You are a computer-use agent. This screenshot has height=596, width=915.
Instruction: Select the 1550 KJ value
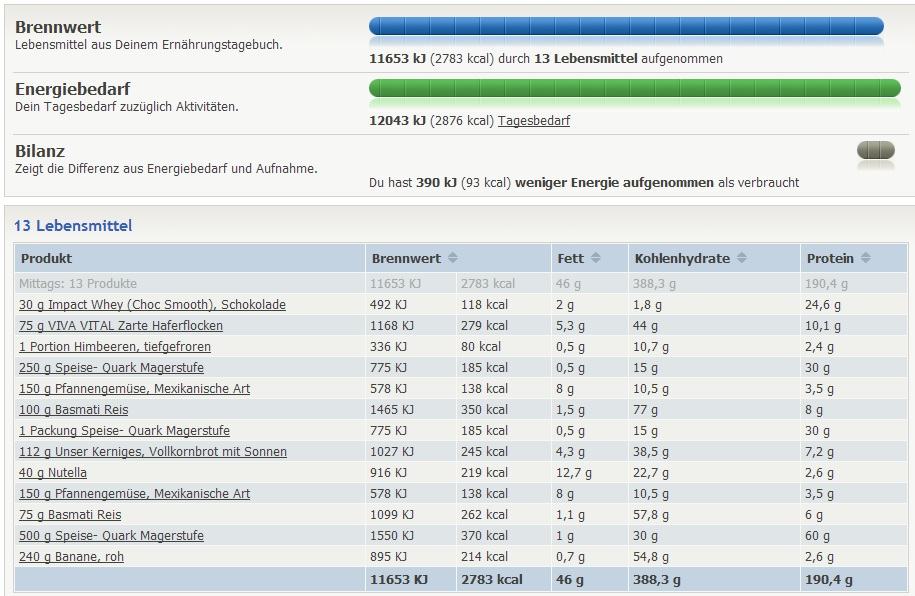point(392,536)
